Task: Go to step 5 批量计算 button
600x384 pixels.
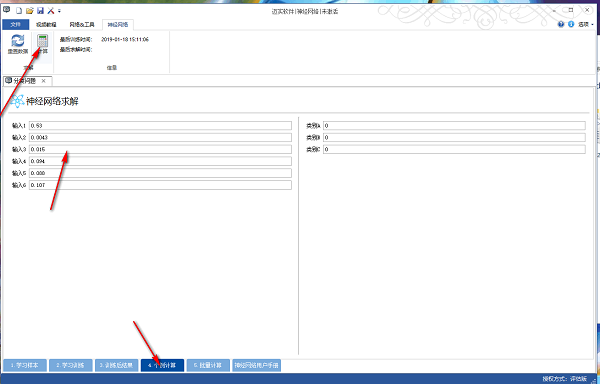Action: click(208, 365)
